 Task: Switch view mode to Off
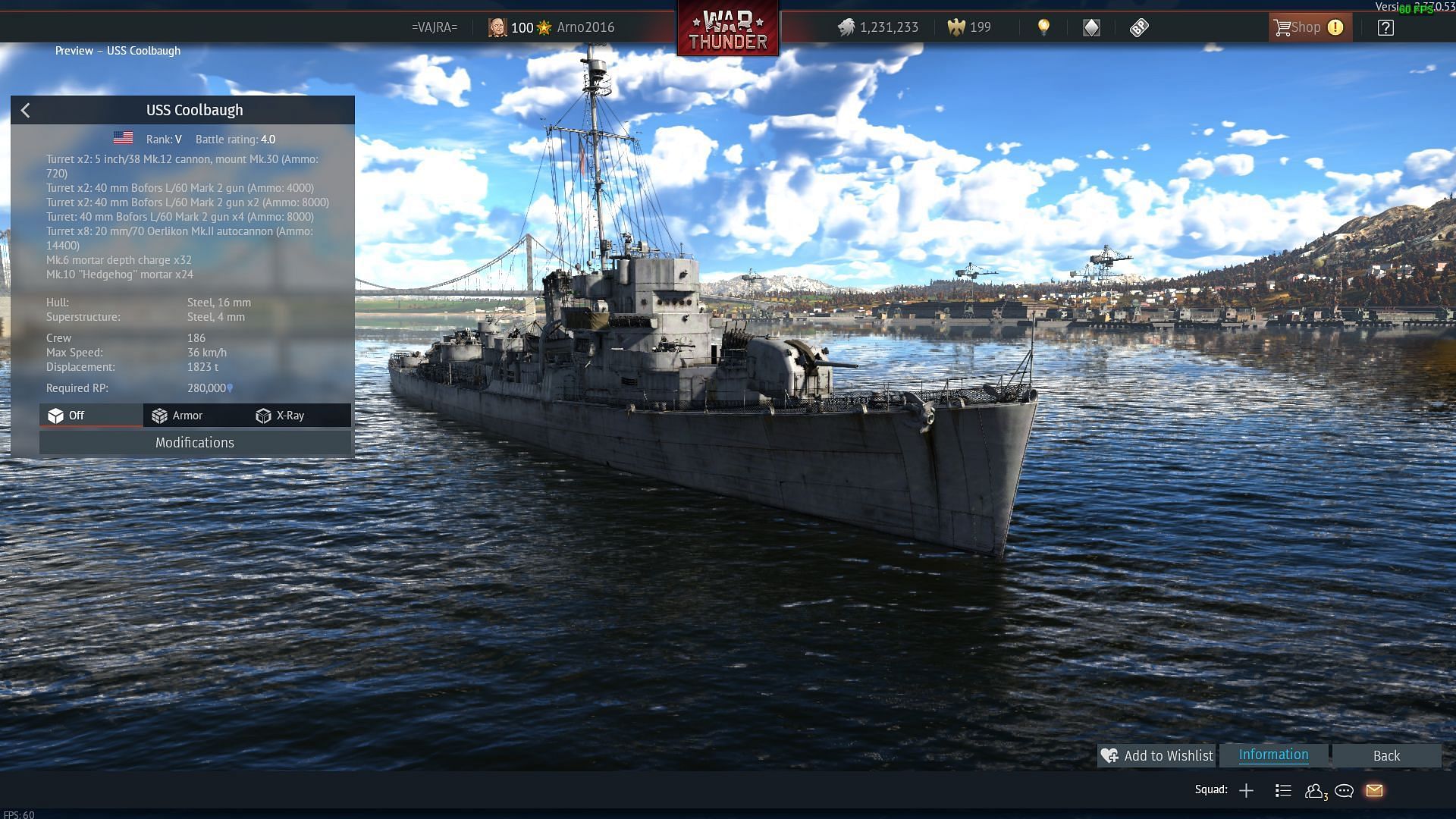coord(91,416)
